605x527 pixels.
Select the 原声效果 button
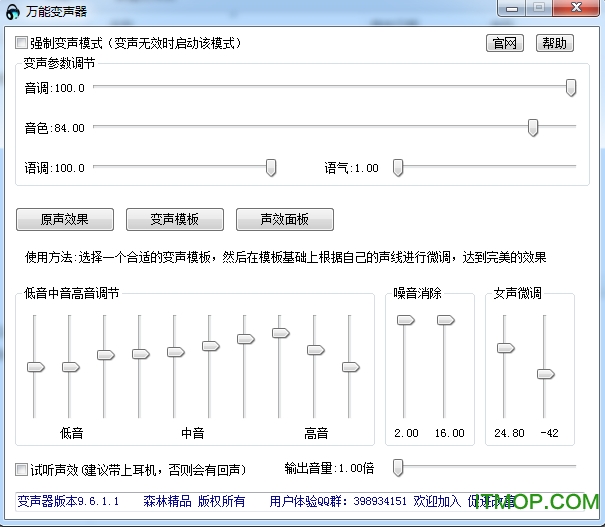pyautogui.click(x=65, y=219)
